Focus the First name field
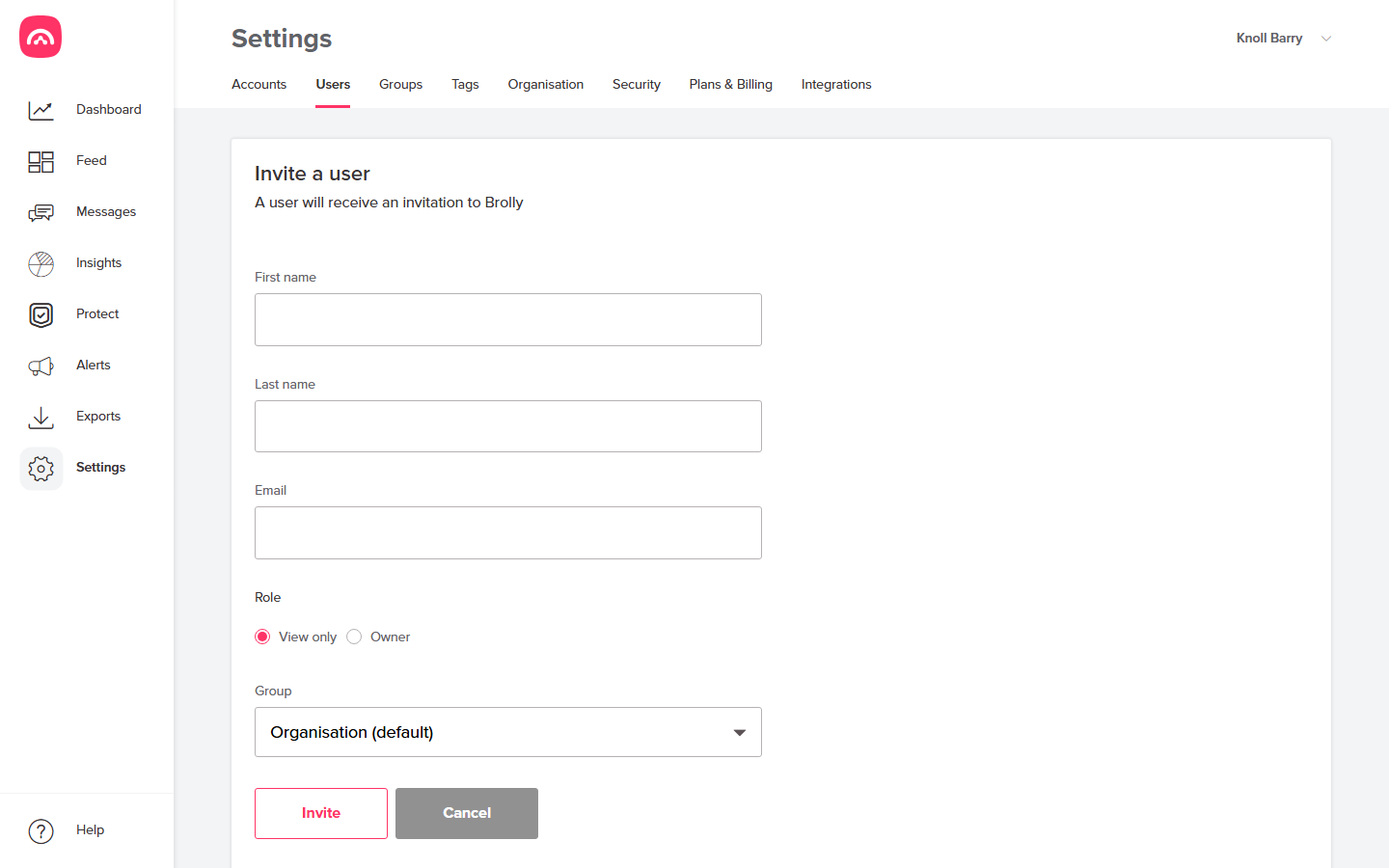Screen dimensions: 1389x868 (508, 319)
